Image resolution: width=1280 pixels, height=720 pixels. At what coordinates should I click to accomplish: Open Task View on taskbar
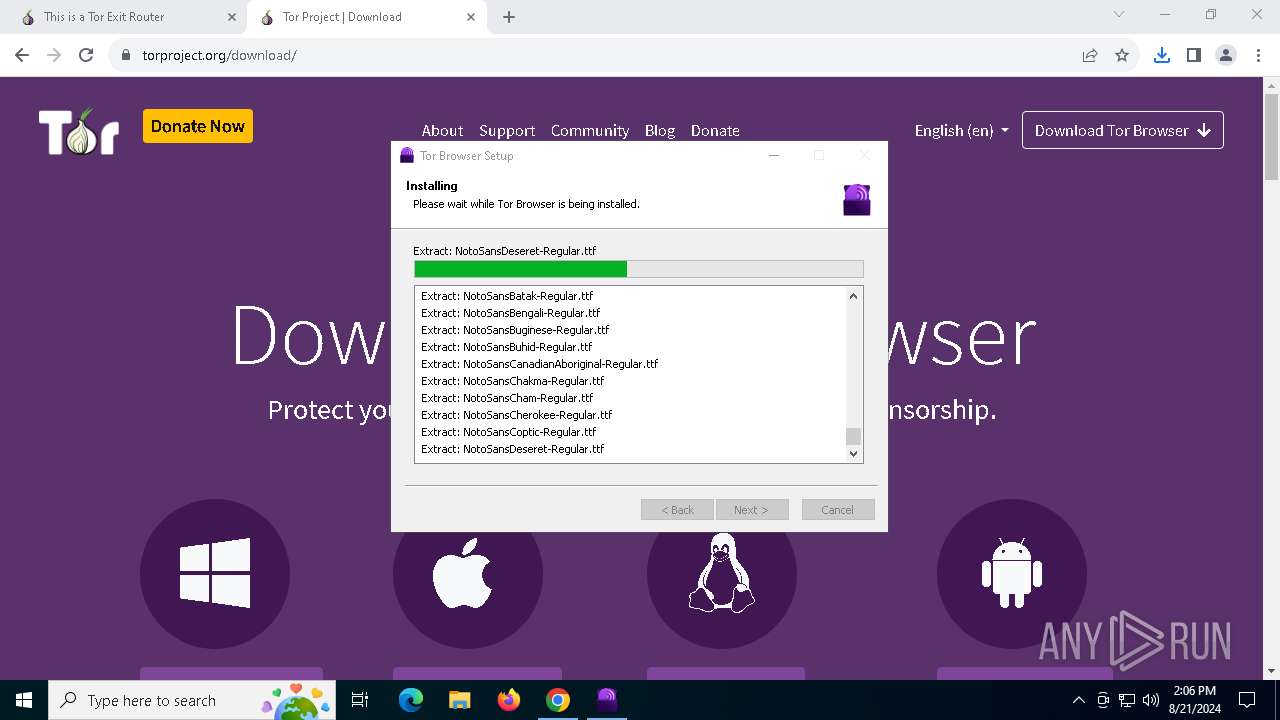point(360,700)
